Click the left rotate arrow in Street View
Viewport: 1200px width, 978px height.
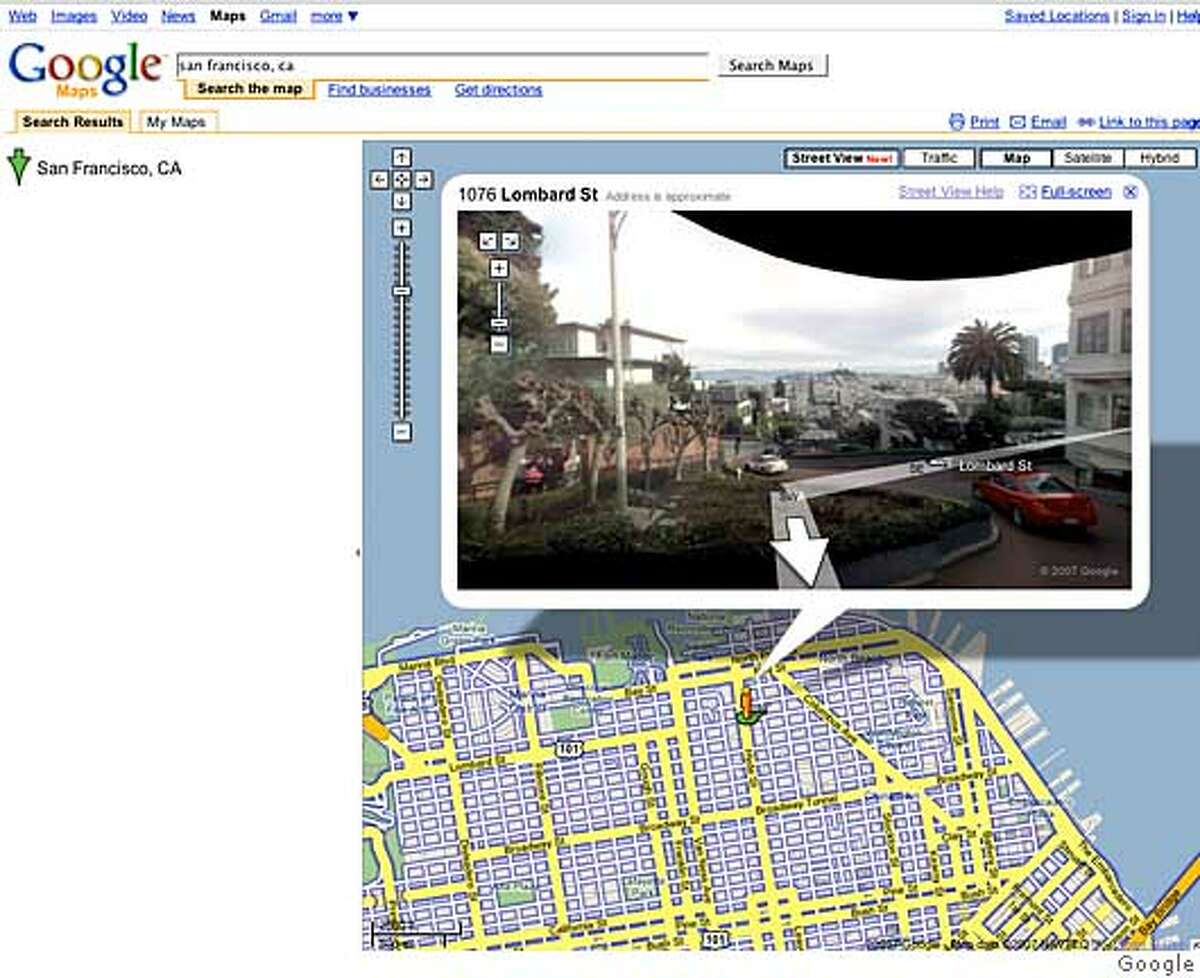[x=489, y=239]
